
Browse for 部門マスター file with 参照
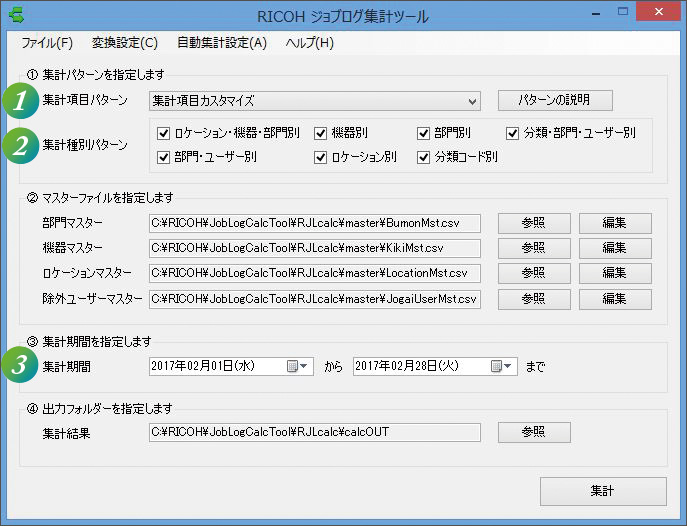(533, 222)
